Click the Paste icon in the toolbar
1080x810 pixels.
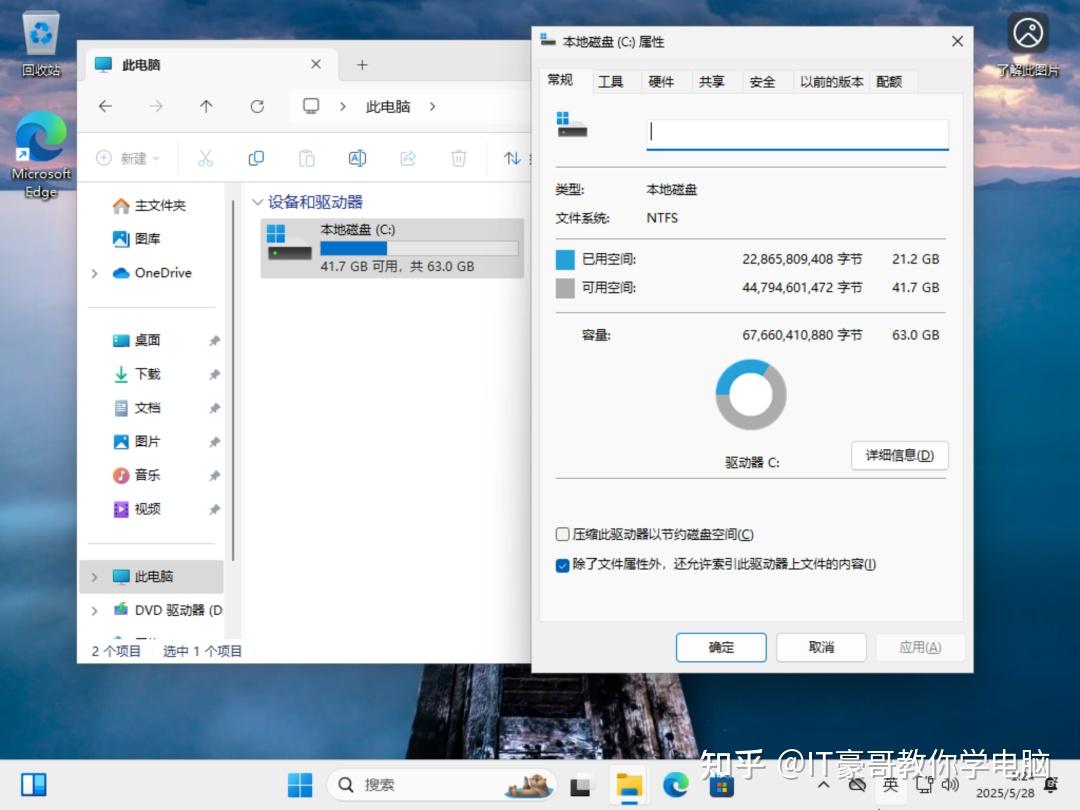coord(306,158)
